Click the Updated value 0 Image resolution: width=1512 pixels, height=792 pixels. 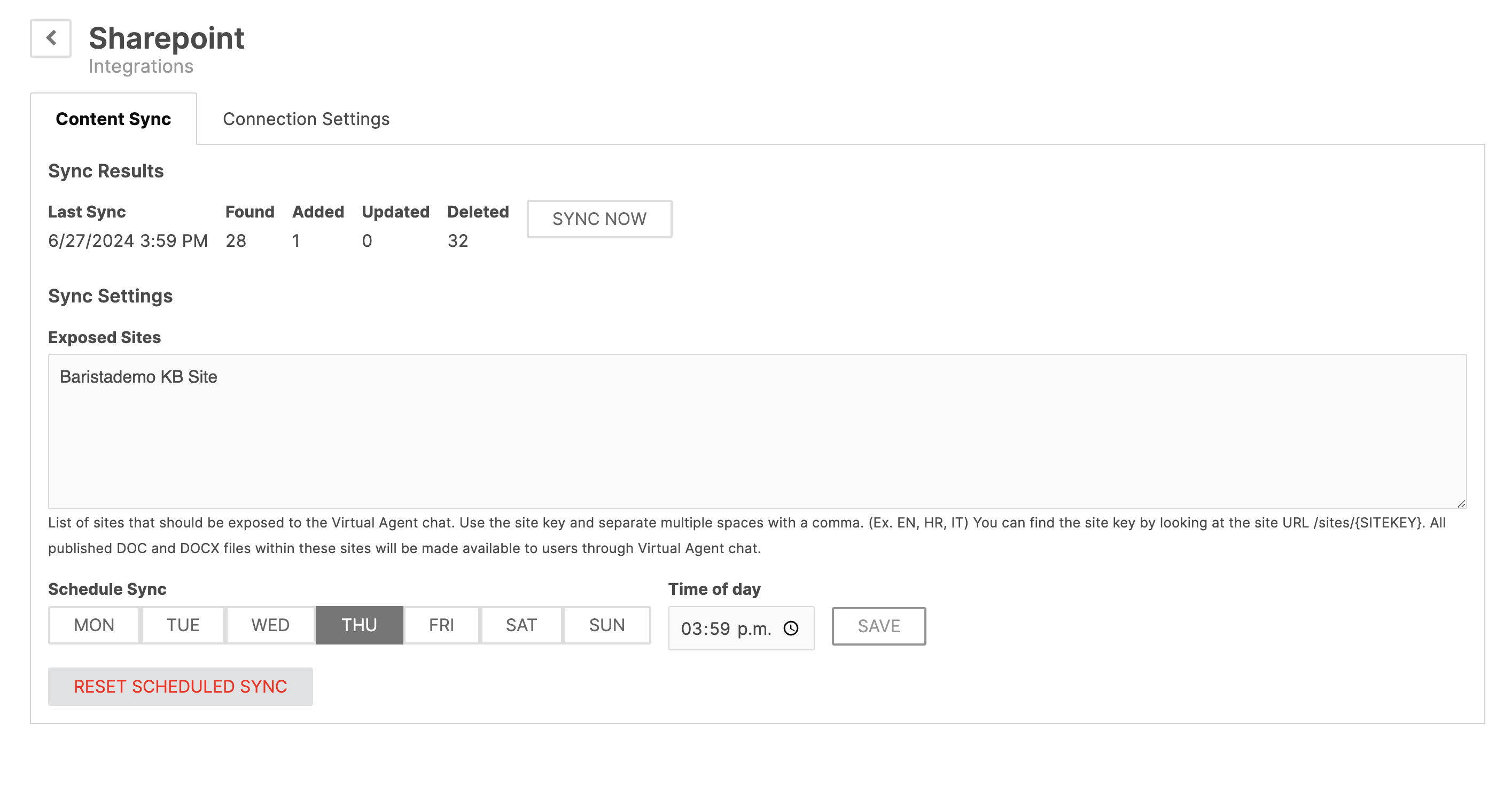(367, 240)
